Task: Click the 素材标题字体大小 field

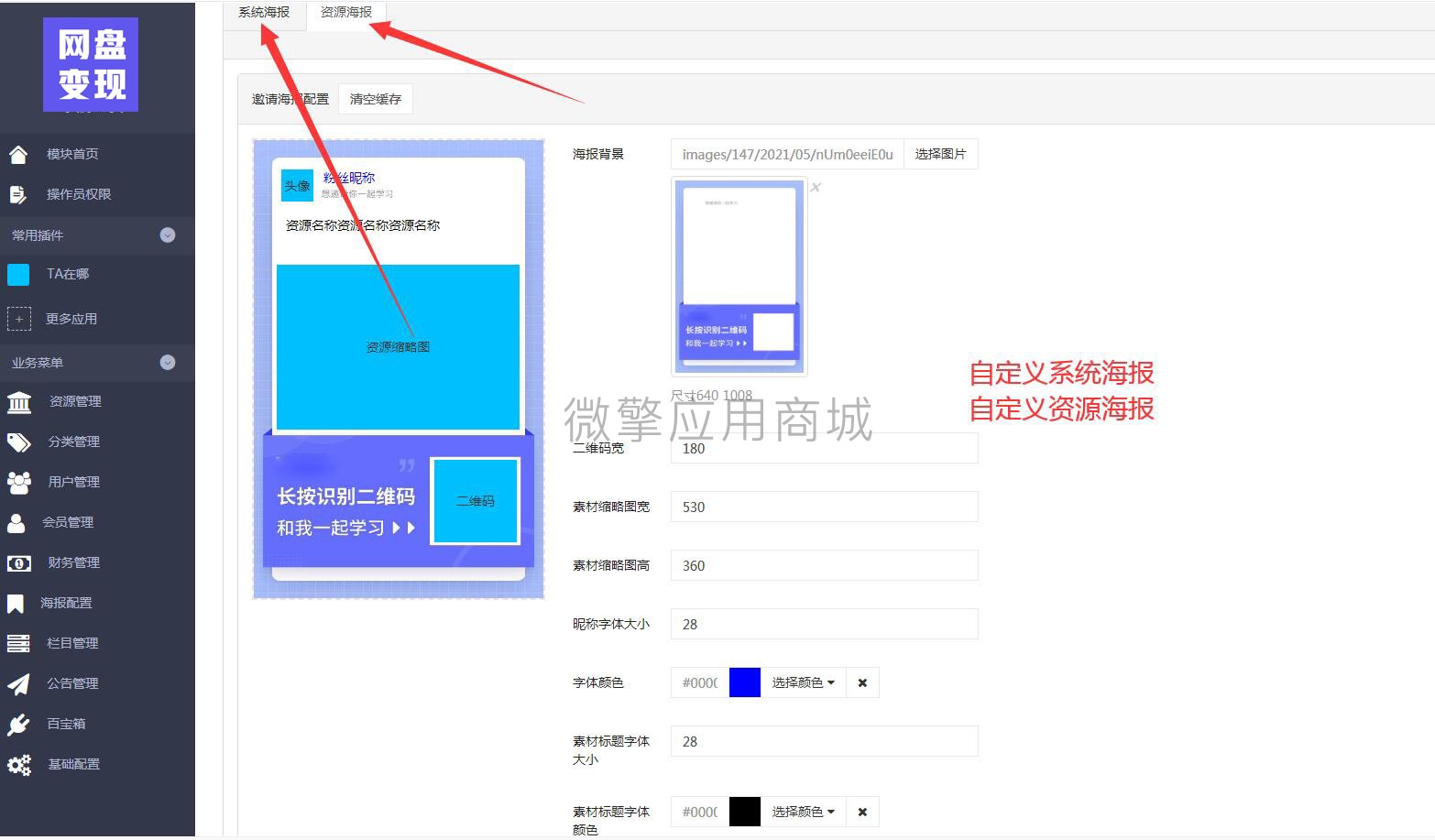Action: point(825,741)
